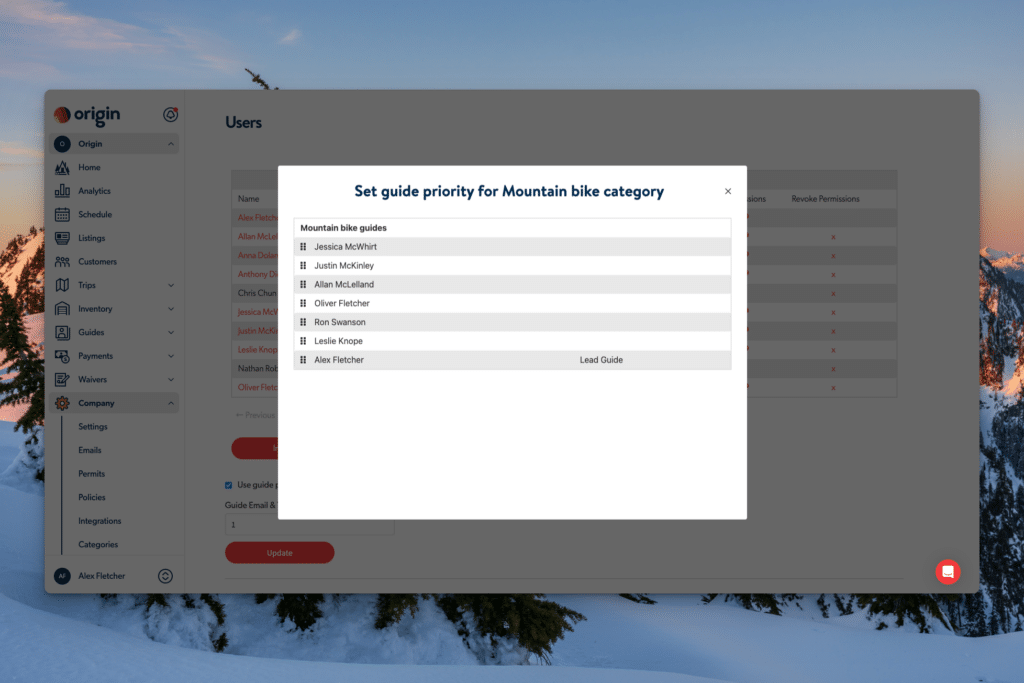
Task: Grab drag handle for Ron Swanson
Action: click(303, 323)
